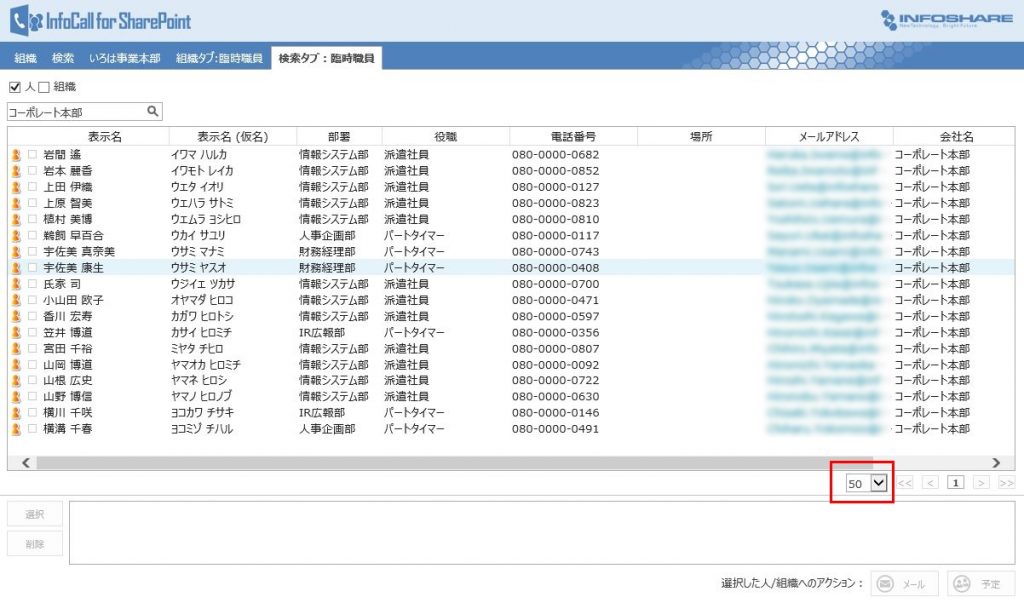Screen dimensions: 1024x603
Task: Click person icon beside 岩間 遙
Action: (16, 155)
